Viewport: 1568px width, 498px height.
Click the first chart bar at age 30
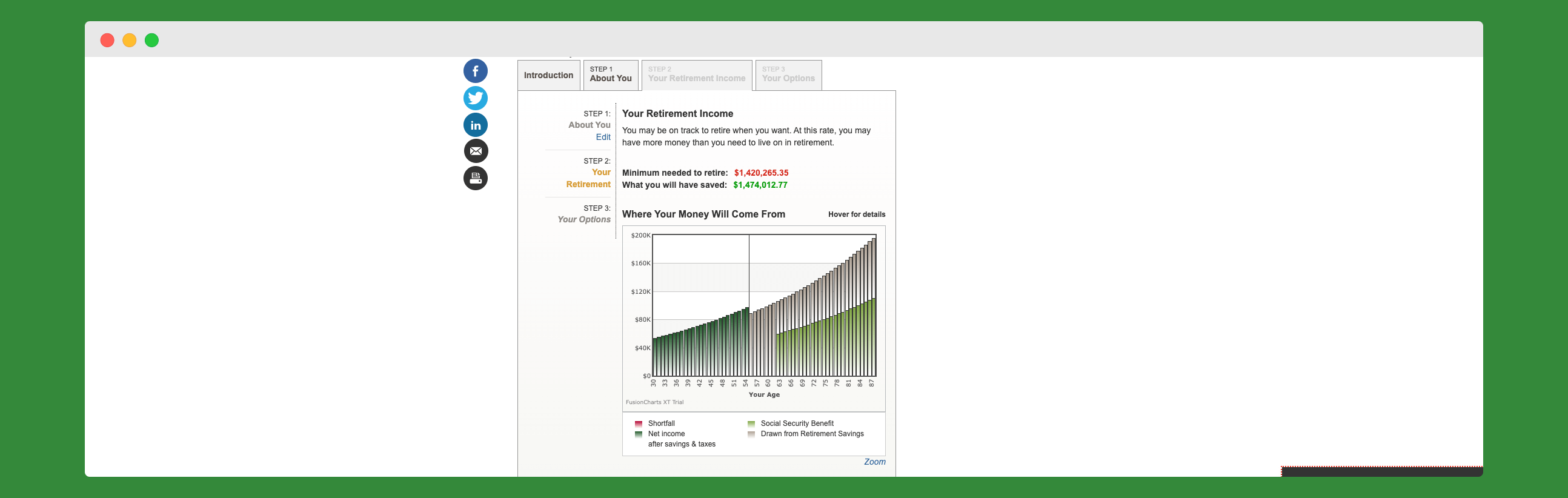pos(654,358)
